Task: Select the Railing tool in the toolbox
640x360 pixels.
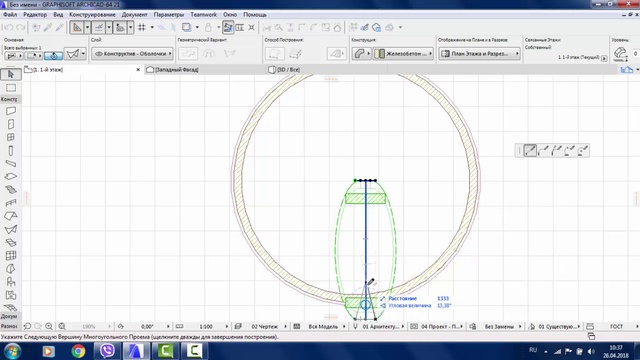Action: tap(11, 203)
